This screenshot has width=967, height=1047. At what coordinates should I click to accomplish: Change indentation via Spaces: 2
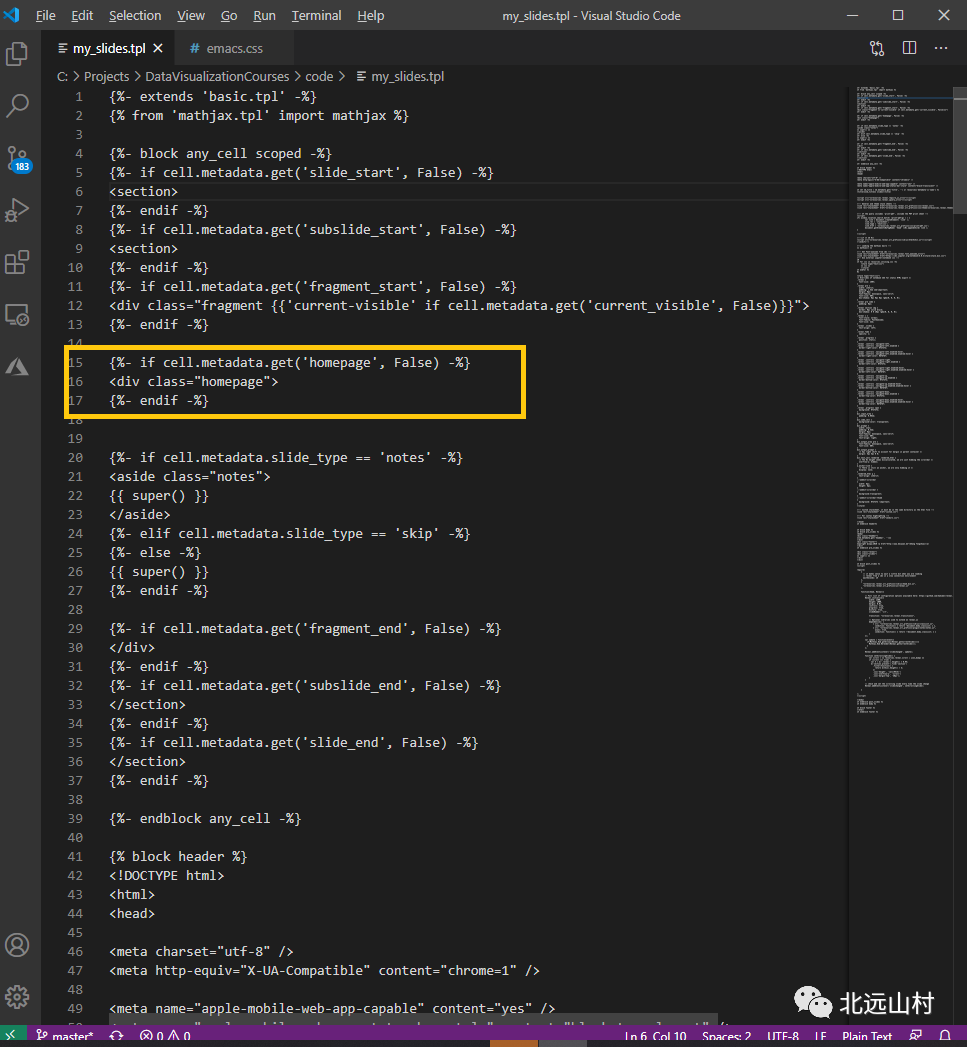click(x=727, y=1036)
